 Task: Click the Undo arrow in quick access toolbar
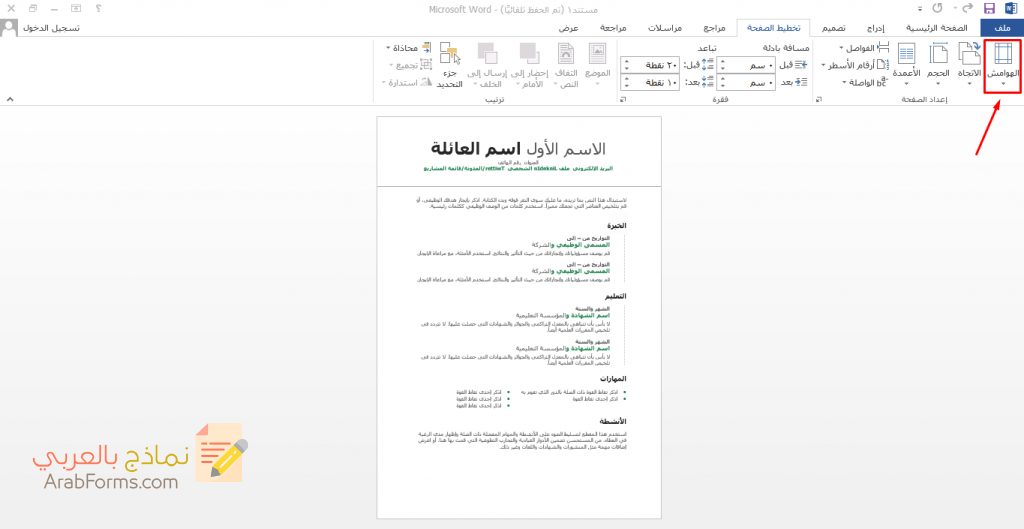coord(968,8)
